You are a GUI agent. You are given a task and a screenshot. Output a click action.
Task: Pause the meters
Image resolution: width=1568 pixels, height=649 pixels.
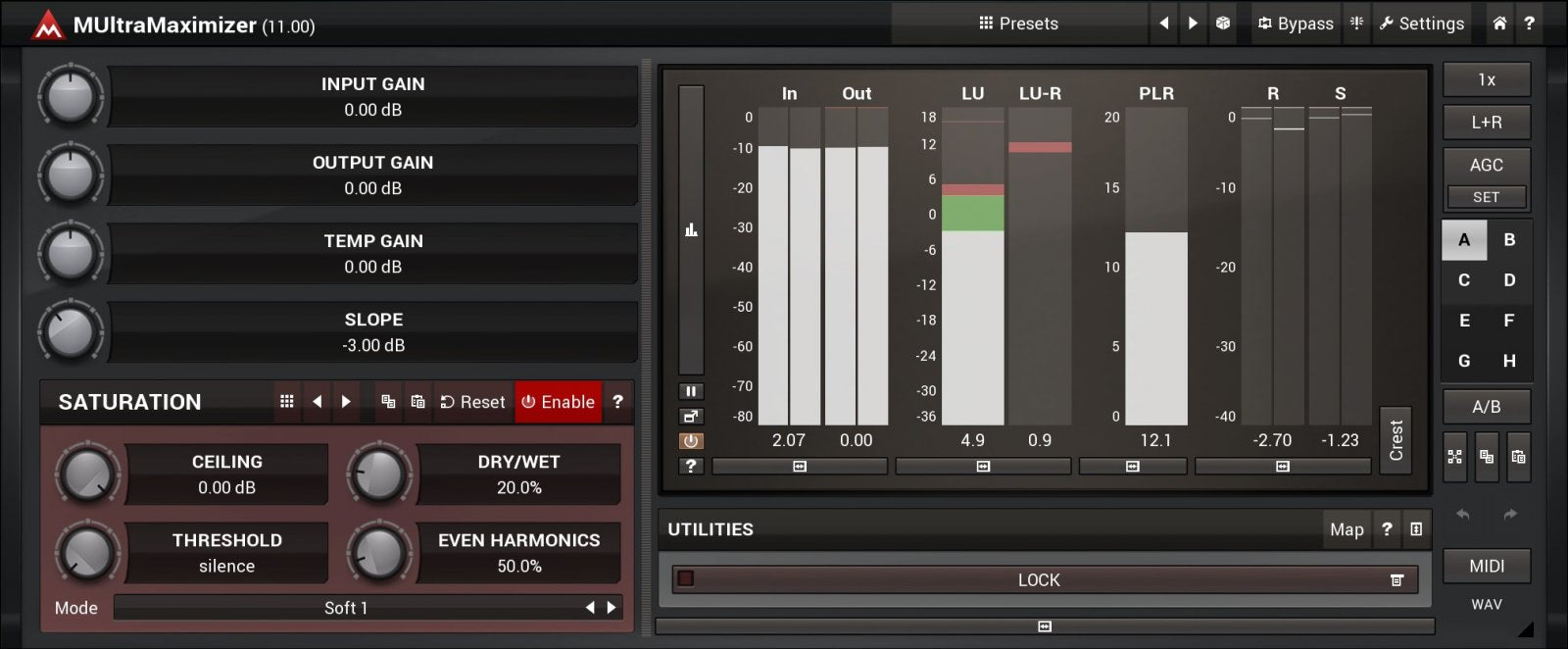(x=691, y=391)
